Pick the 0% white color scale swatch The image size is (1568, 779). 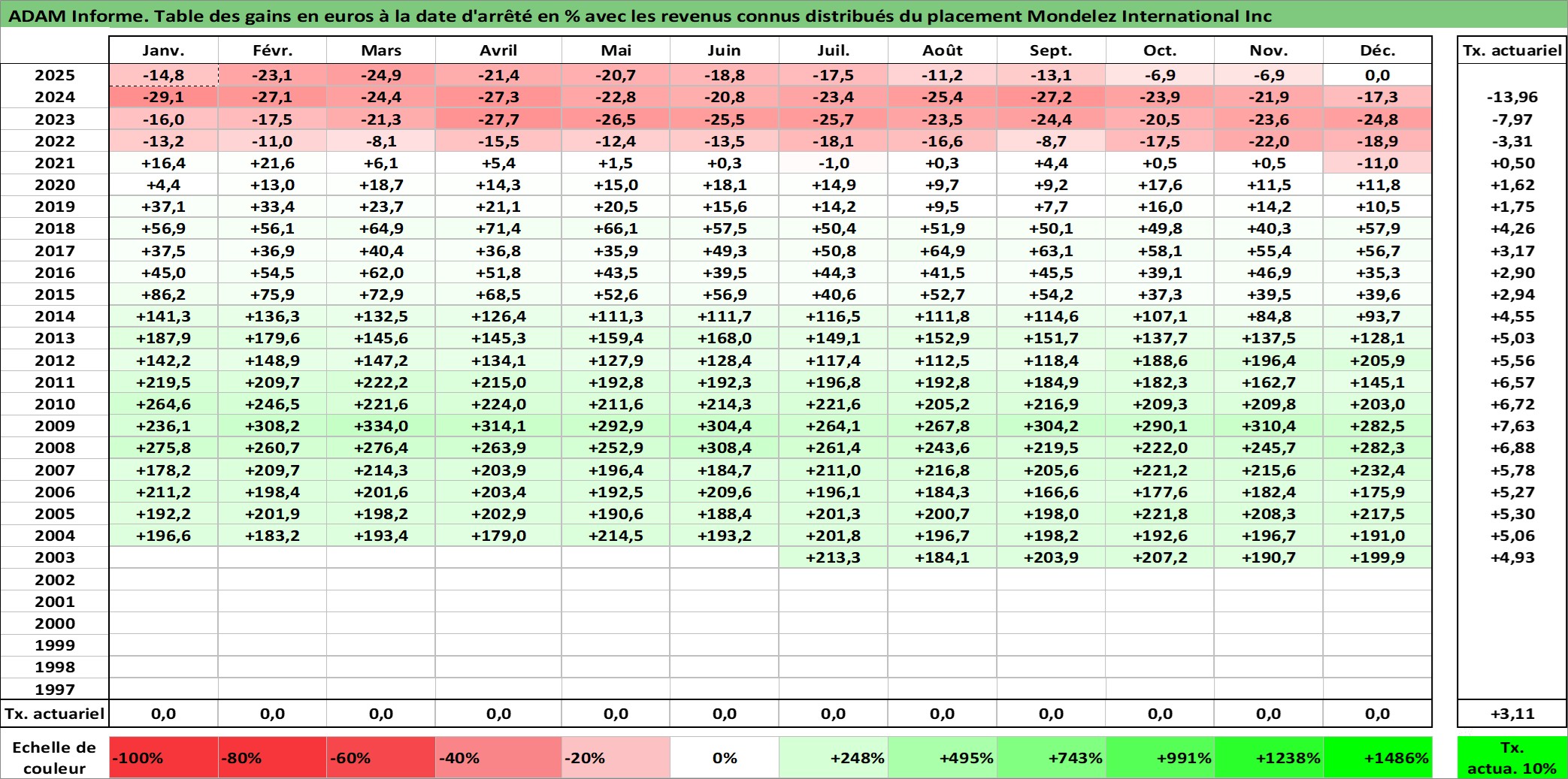tap(725, 757)
